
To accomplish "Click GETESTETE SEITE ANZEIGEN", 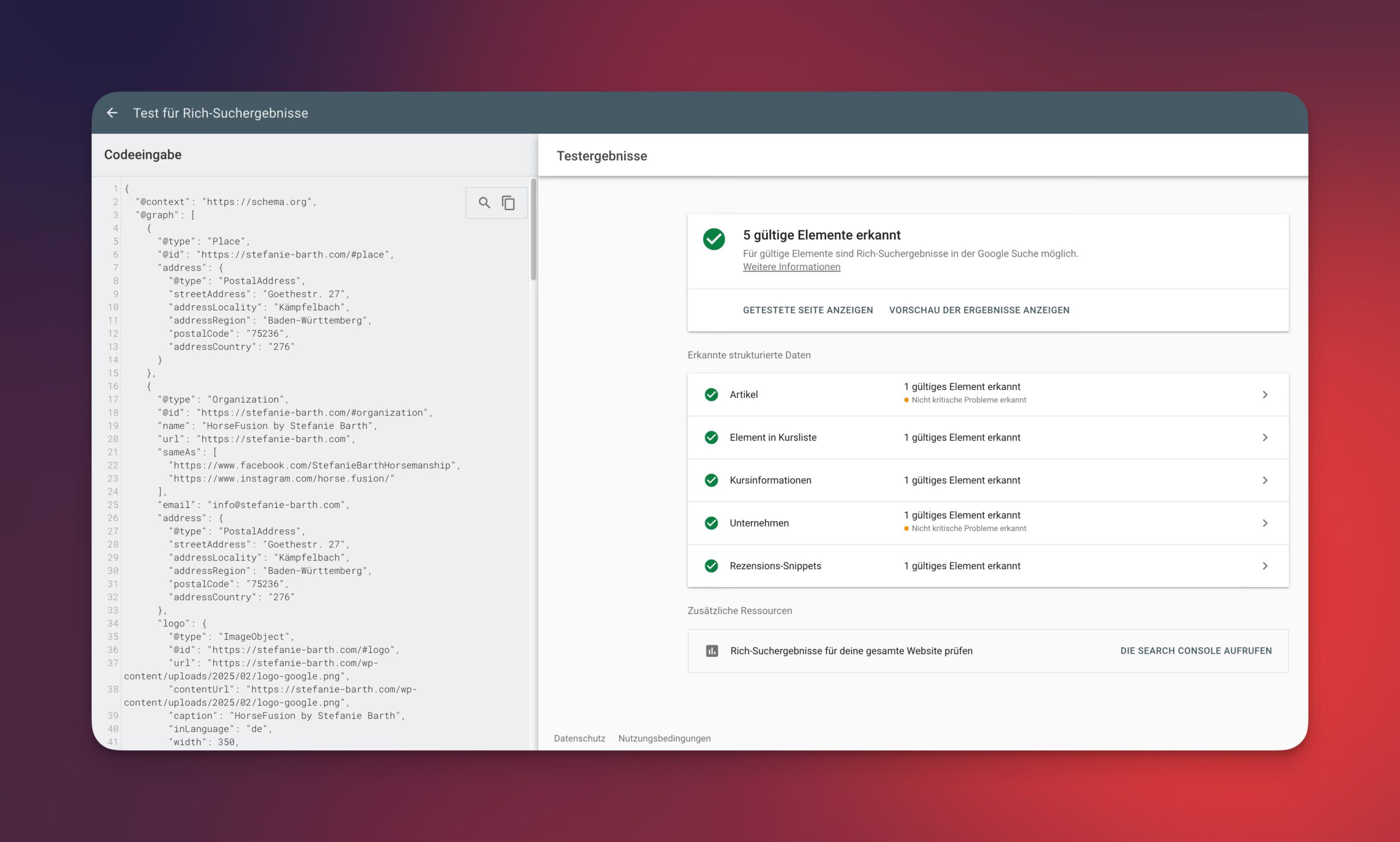I will point(808,311).
